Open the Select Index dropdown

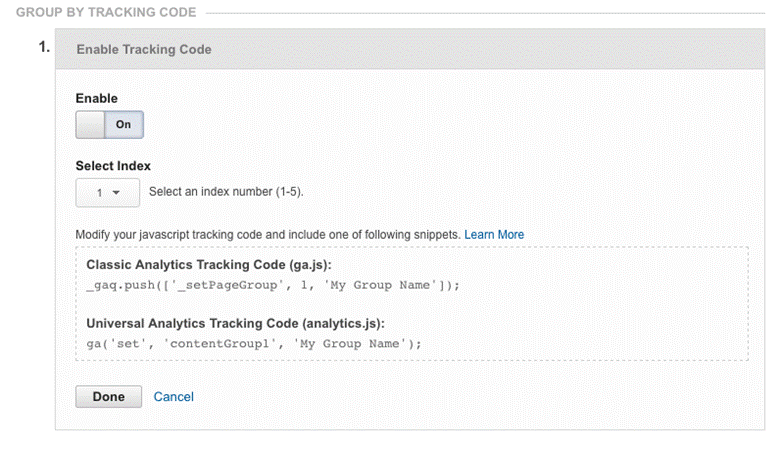point(107,192)
